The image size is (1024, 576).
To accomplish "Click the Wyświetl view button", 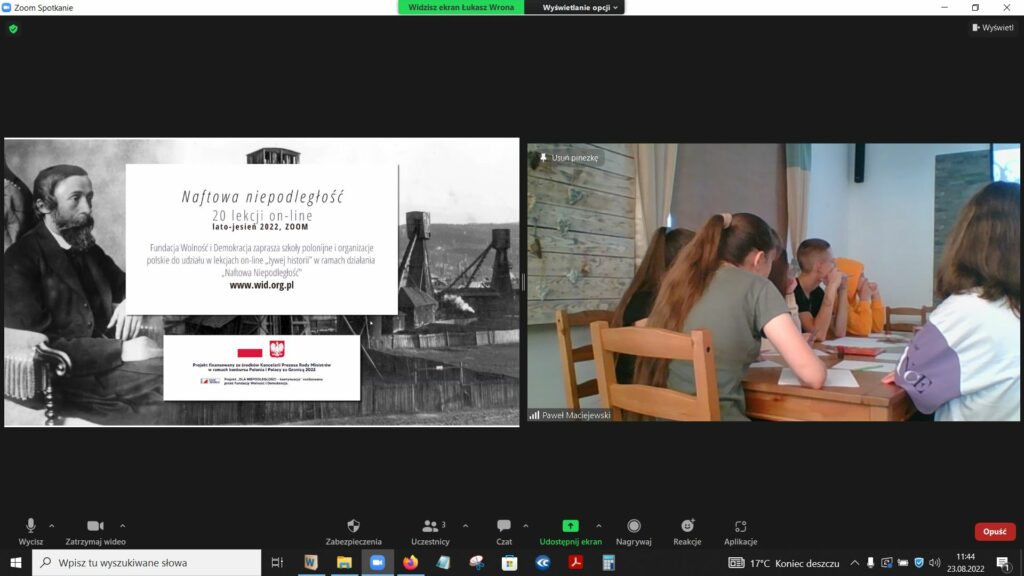I will pyautogui.click(x=993, y=28).
